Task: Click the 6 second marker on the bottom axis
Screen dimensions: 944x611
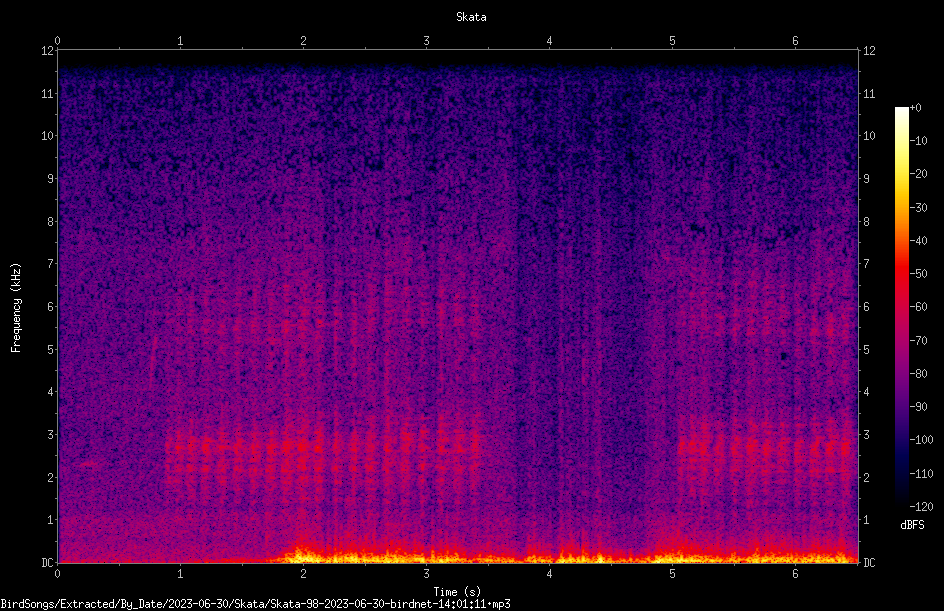Action: (795, 574)
